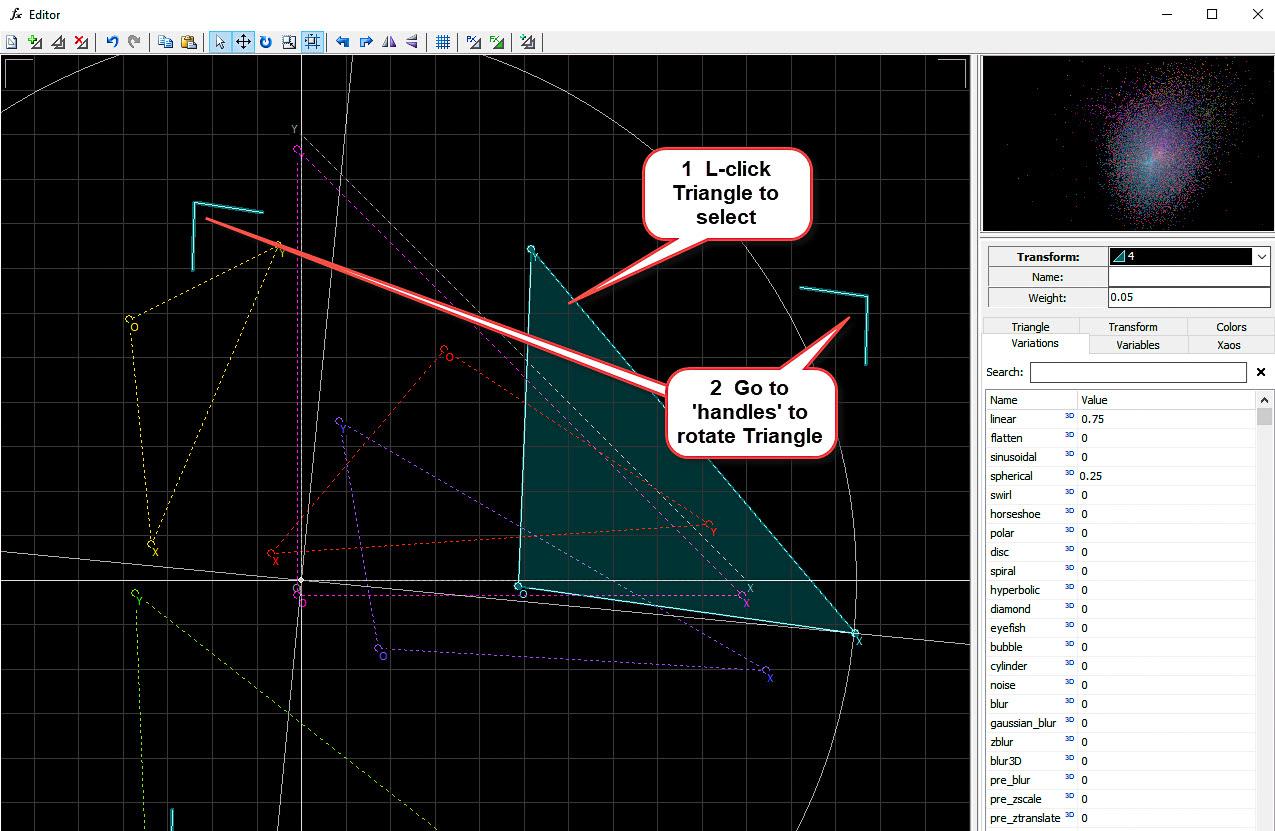This screenshot has width=1275, height=831.
Task: Select the polar variation row
Action: click(1120, 533)
